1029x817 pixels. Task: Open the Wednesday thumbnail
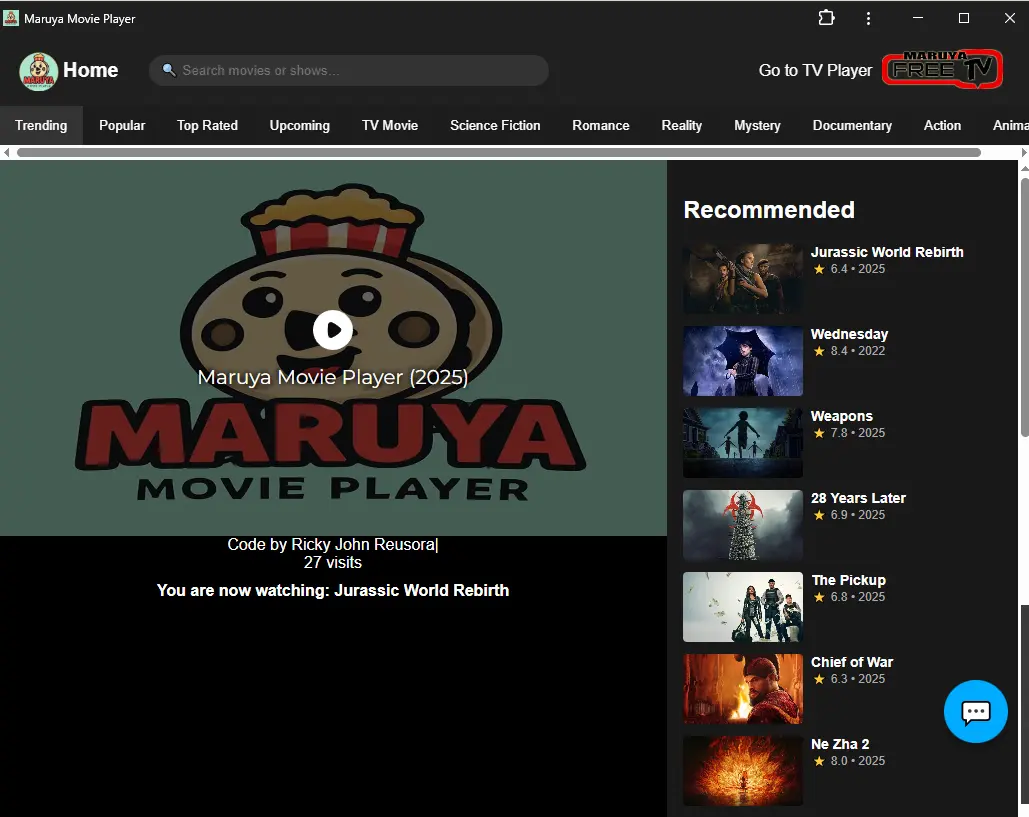tap(743, 361)
